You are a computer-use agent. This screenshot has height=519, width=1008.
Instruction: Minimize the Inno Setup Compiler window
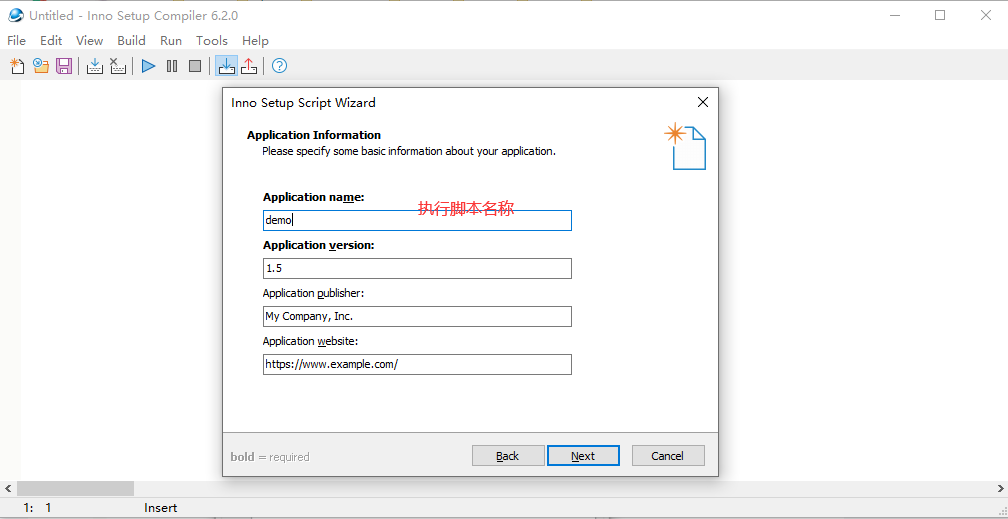coord(895,15)
